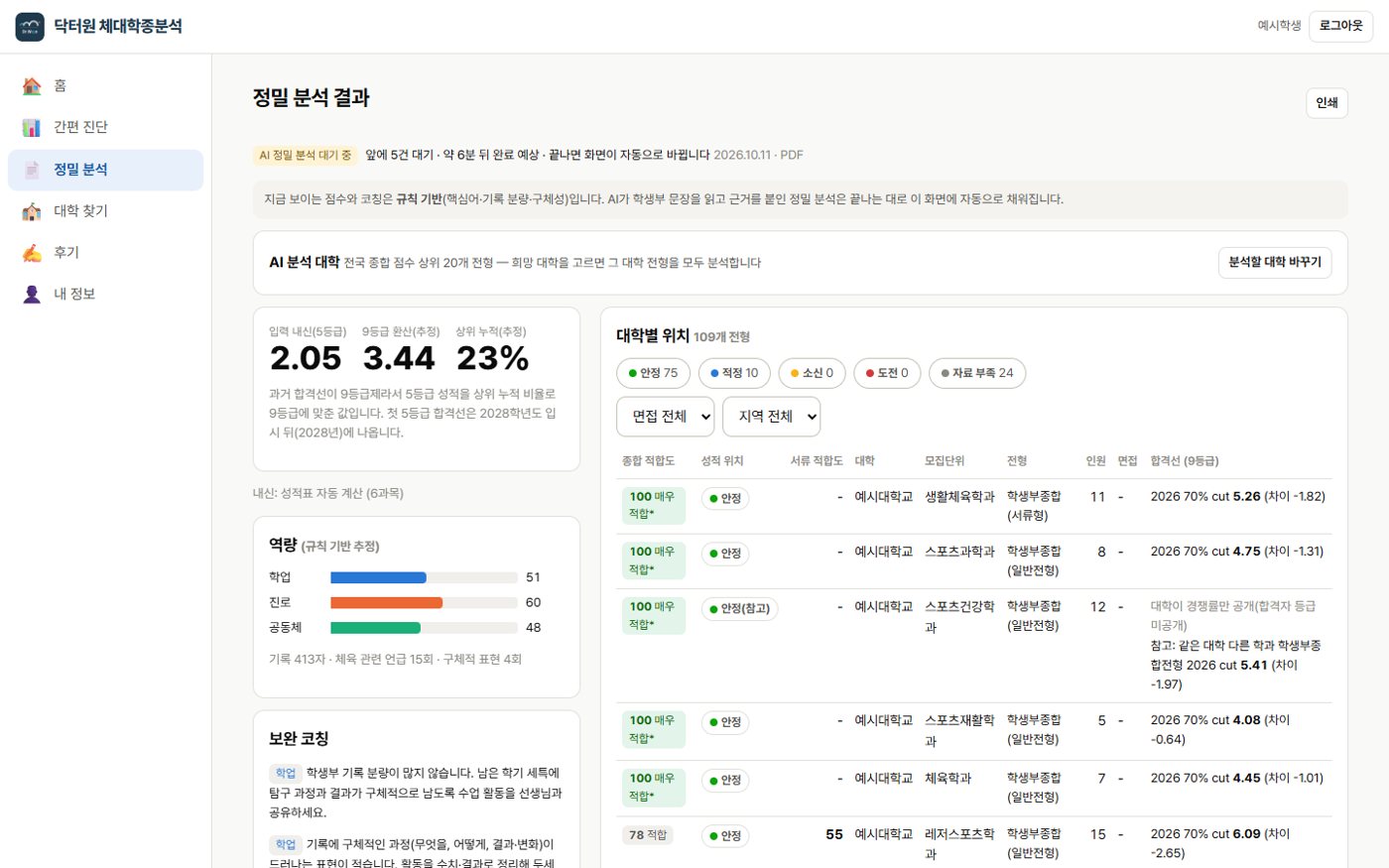Click the 합격선 (9등급) column header
The image size is (1389, 868).
pyautogui.click(x=1185, y=461)
